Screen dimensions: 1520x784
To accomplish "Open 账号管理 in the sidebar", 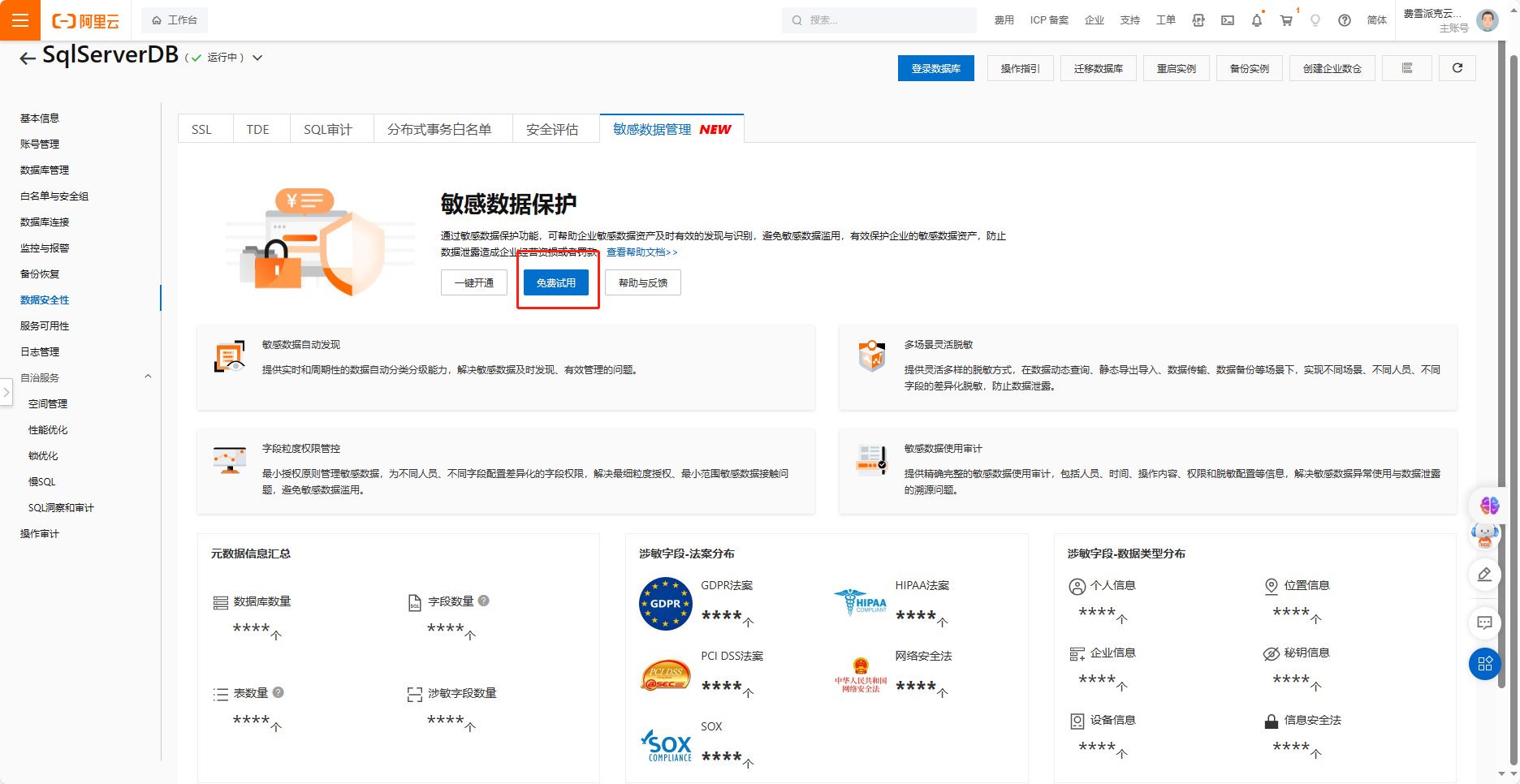I will point(40,144).
